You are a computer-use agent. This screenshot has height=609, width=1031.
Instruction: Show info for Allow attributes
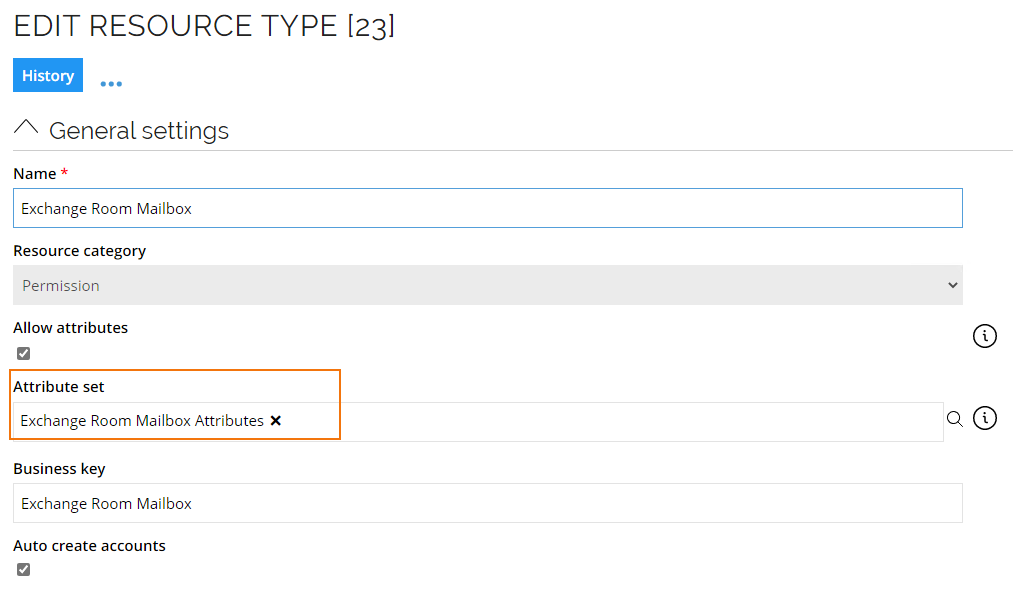(984, 336)
